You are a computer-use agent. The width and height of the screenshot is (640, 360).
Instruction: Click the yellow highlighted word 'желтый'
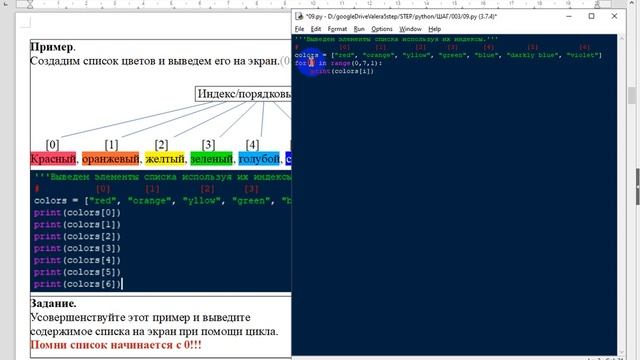pos(164,158)
